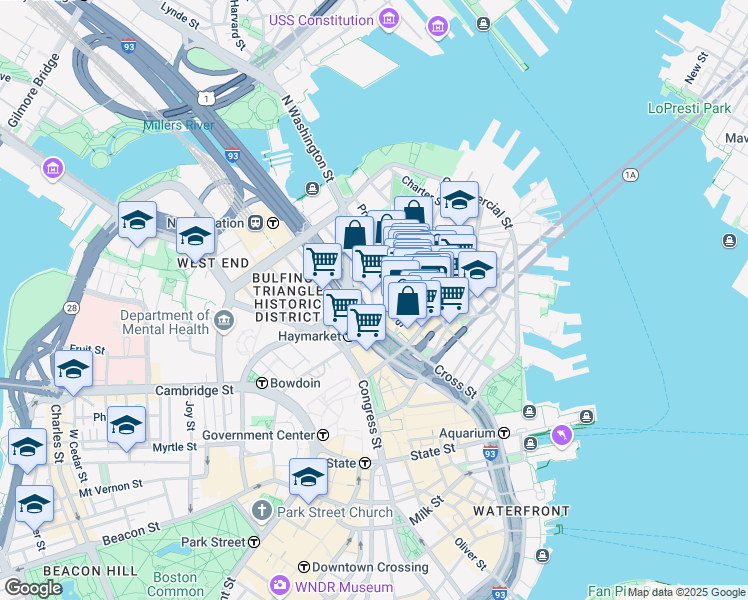Screen dimensions: 748x600
Task: Click the Cambridge St label
Action: tap(195, 390)
